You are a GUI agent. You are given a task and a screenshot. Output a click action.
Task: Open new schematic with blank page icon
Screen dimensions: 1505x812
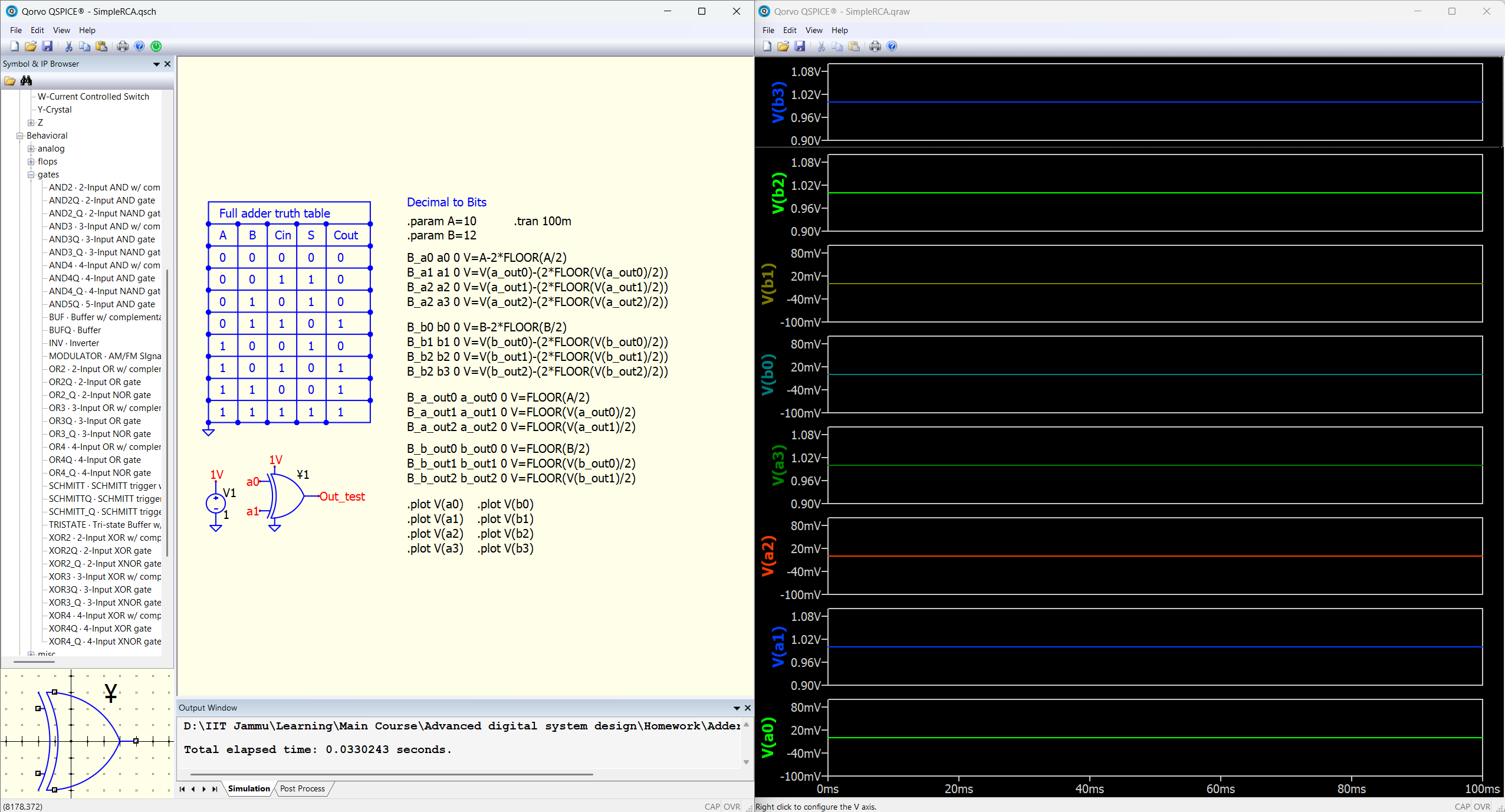click(x=15, y=46)
